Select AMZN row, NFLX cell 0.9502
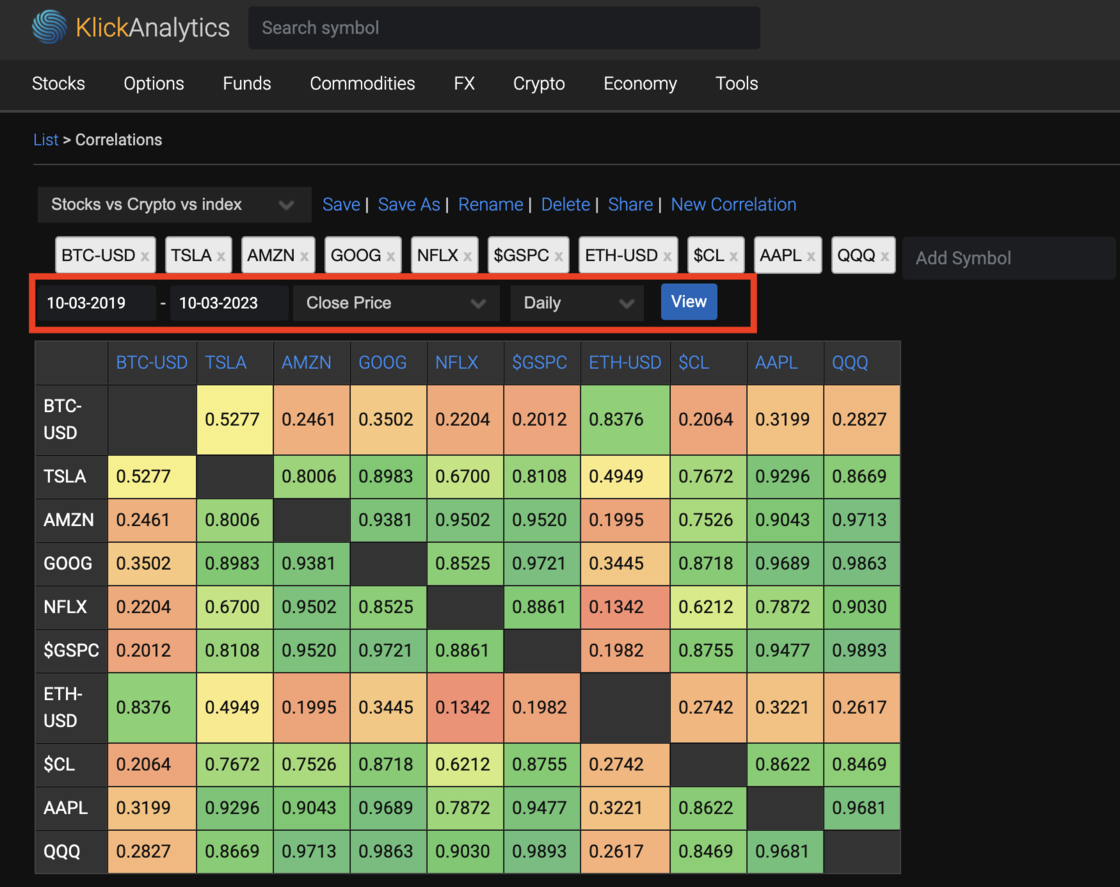This screenshot has height=887, width=1120. [465, 520]
